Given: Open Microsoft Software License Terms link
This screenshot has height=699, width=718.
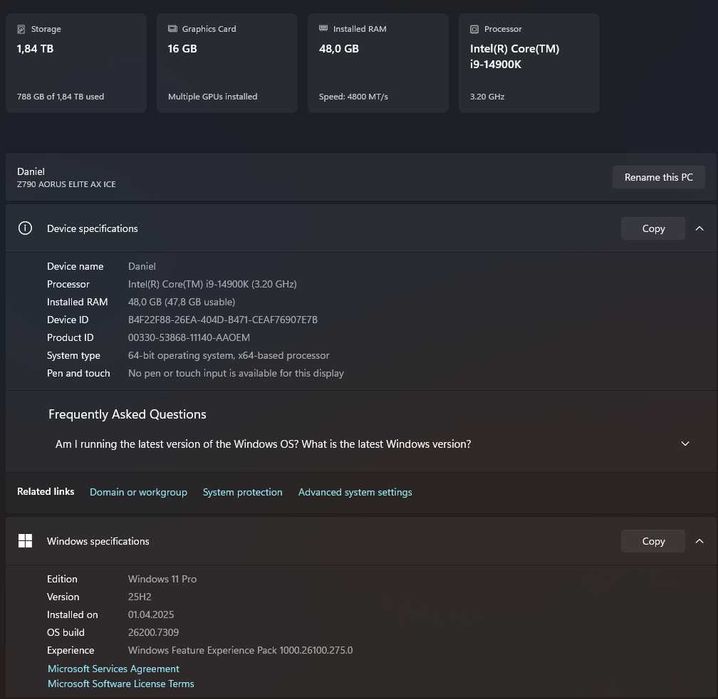Looking at the screenshot, I should pos(121,683).
